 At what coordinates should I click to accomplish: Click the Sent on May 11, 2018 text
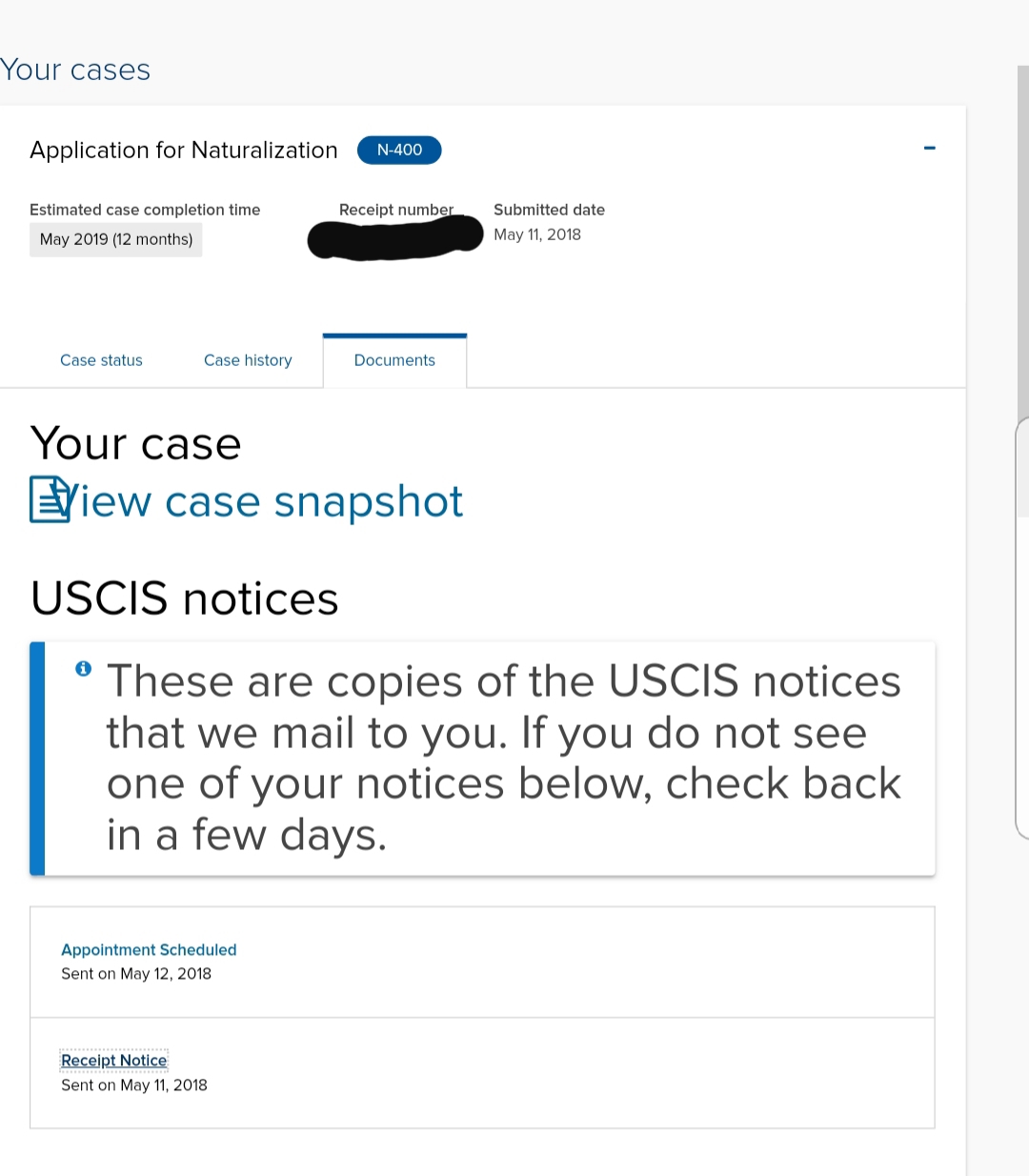[134, 1085]
